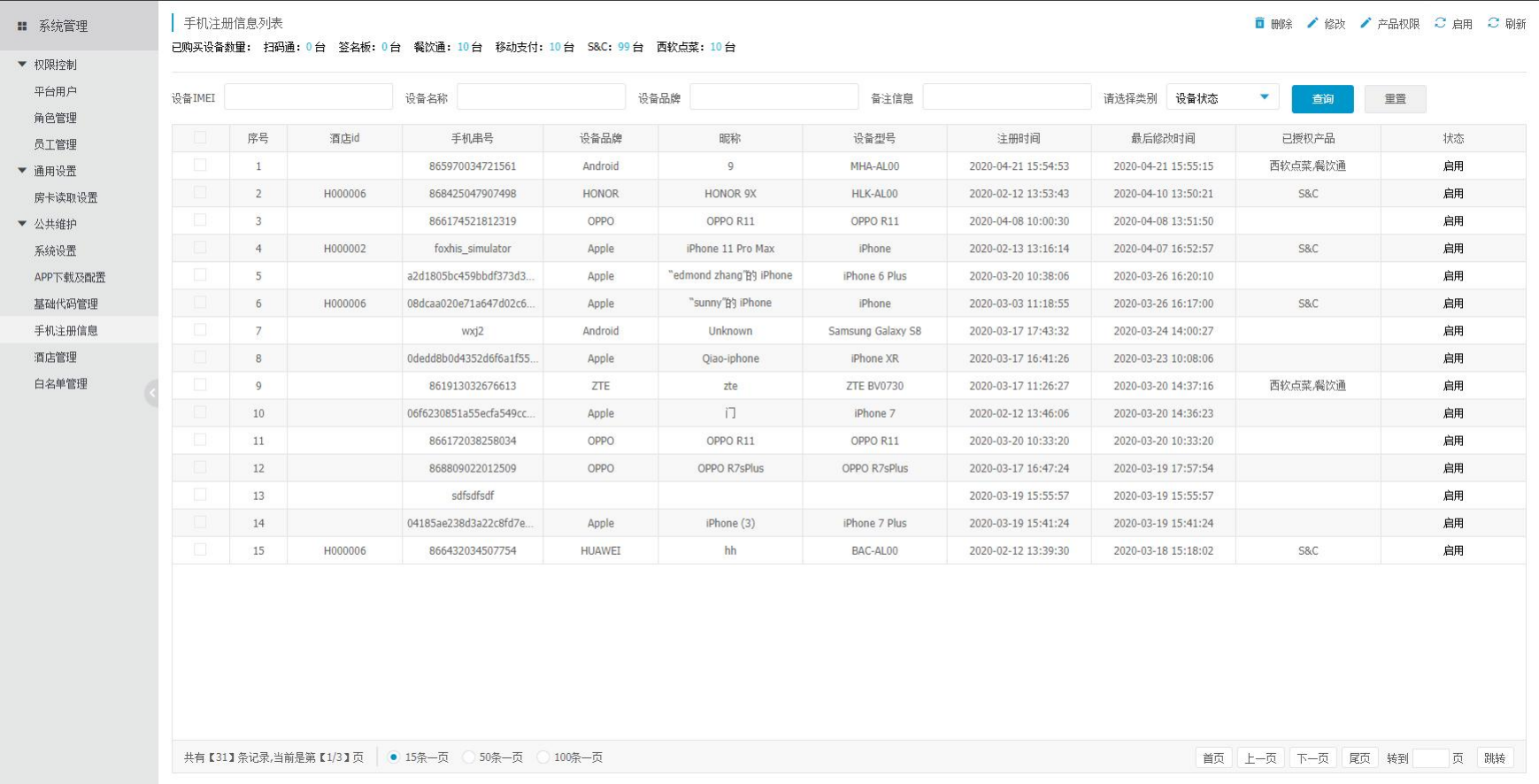Choose the 100条一页 page size option
Screen dimensions: 1539x784
pos(543,757)
